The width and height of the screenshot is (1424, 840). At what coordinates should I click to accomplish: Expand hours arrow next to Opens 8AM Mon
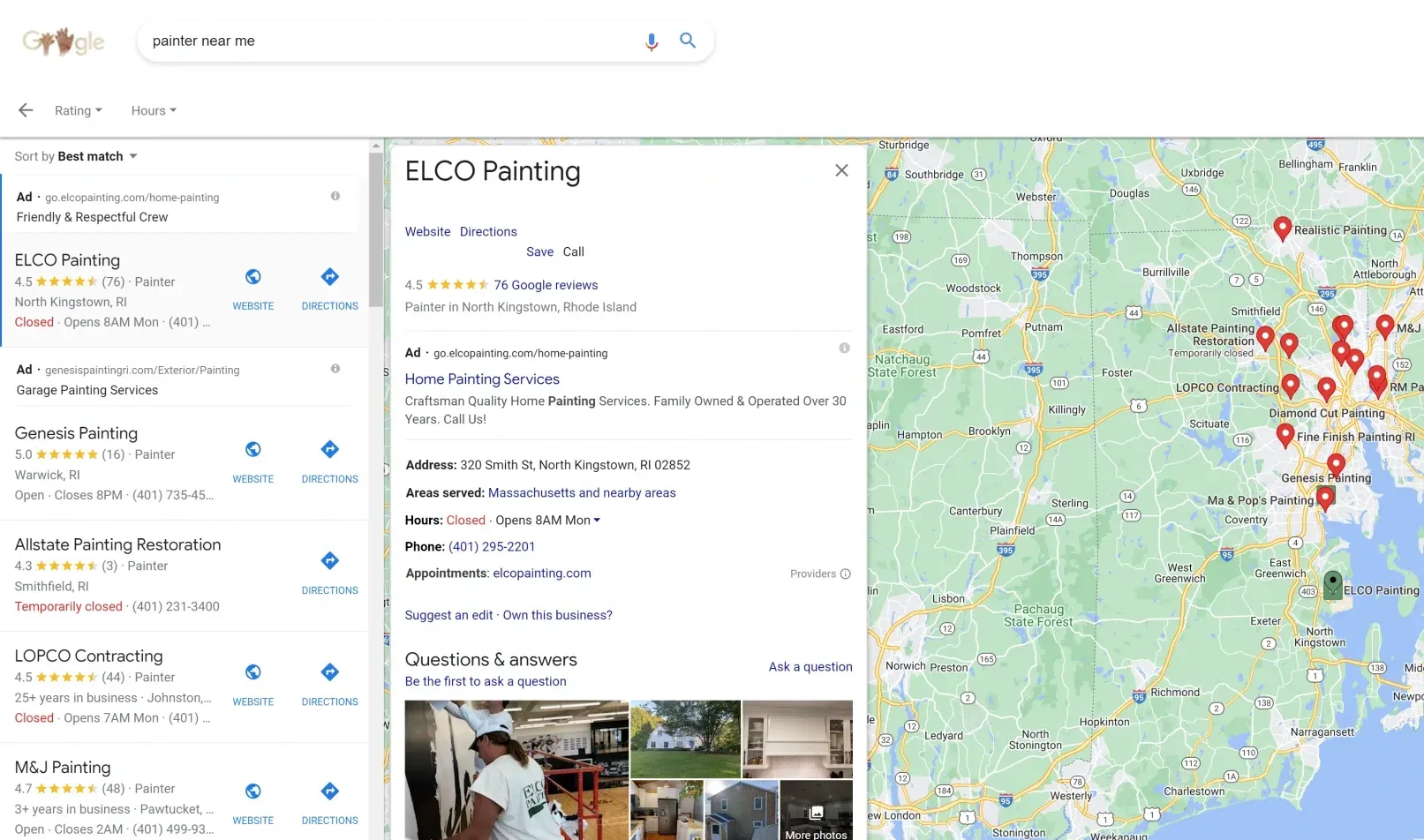[597, 521]
